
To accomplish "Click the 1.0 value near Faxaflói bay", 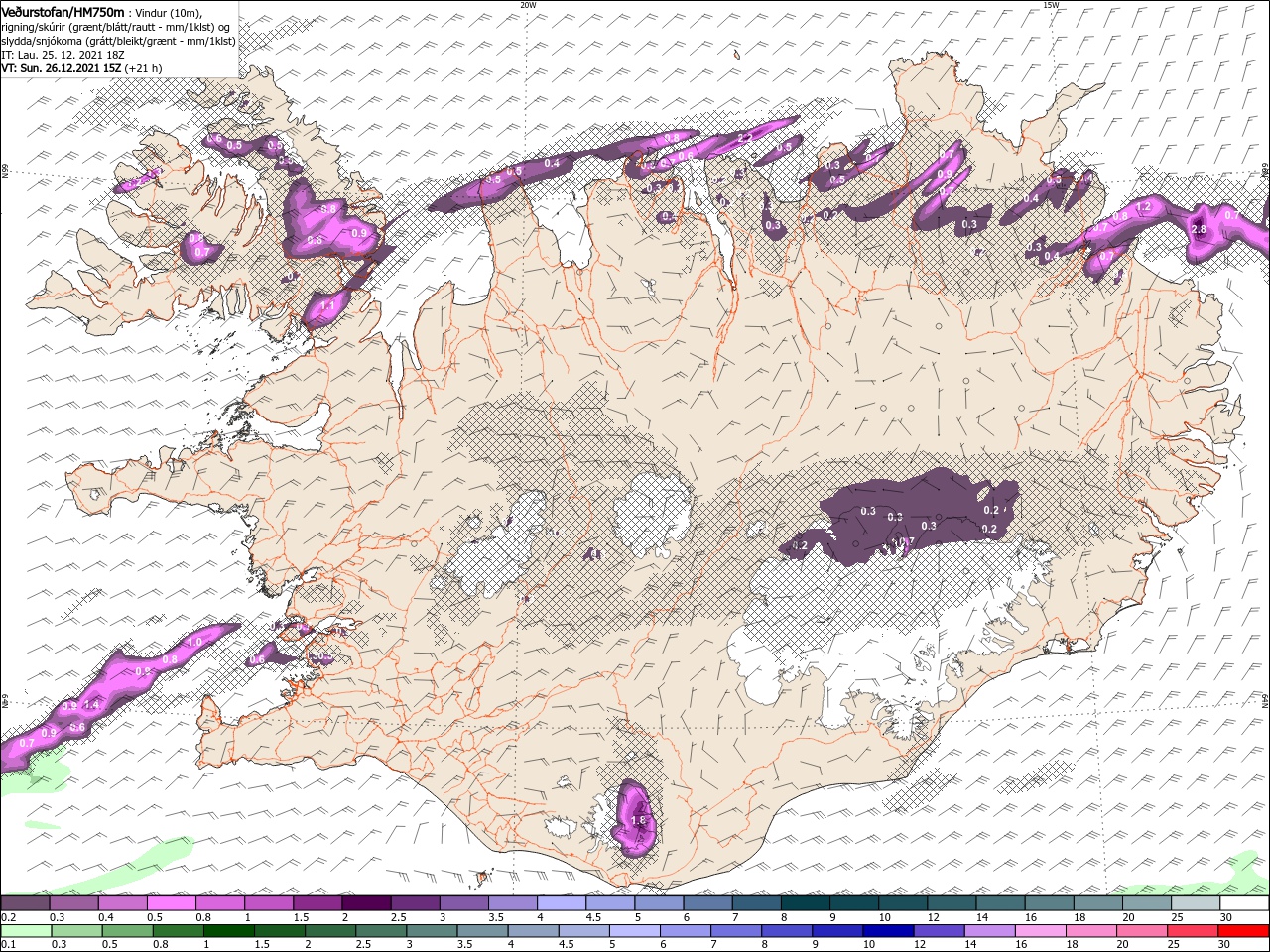I will tap(194, 643).
